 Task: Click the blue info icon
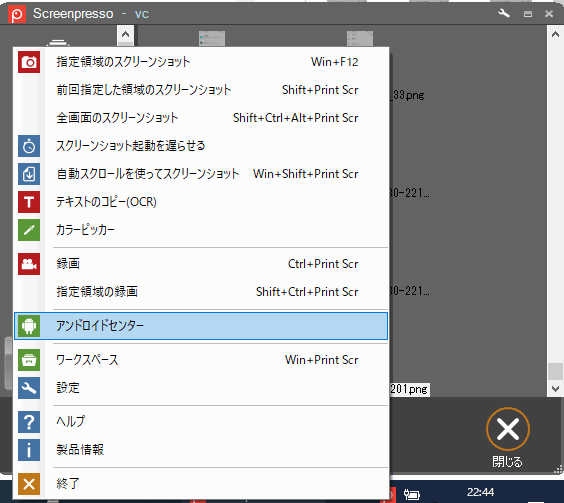(29, 450)
